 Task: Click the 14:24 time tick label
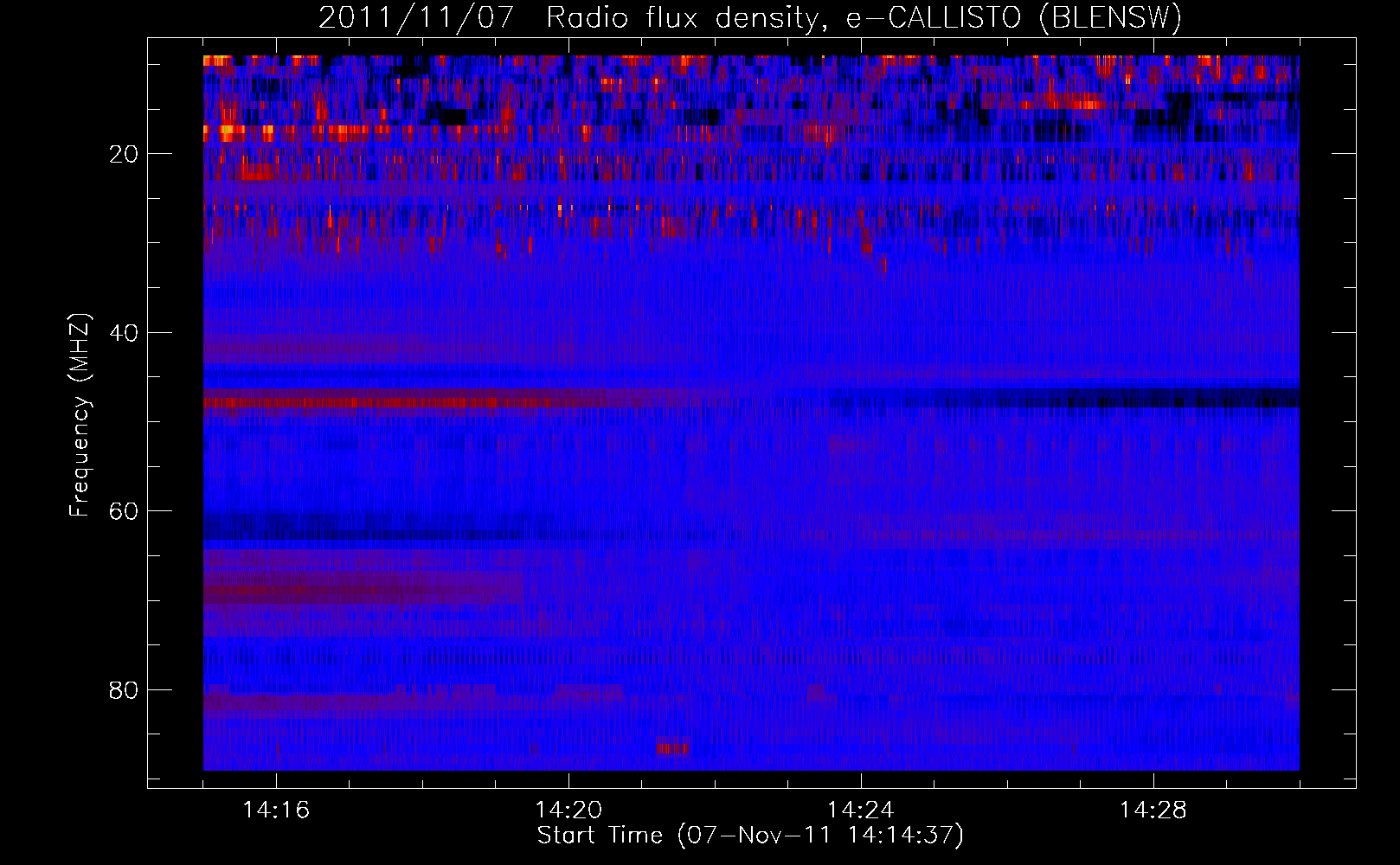click(861, 810)
